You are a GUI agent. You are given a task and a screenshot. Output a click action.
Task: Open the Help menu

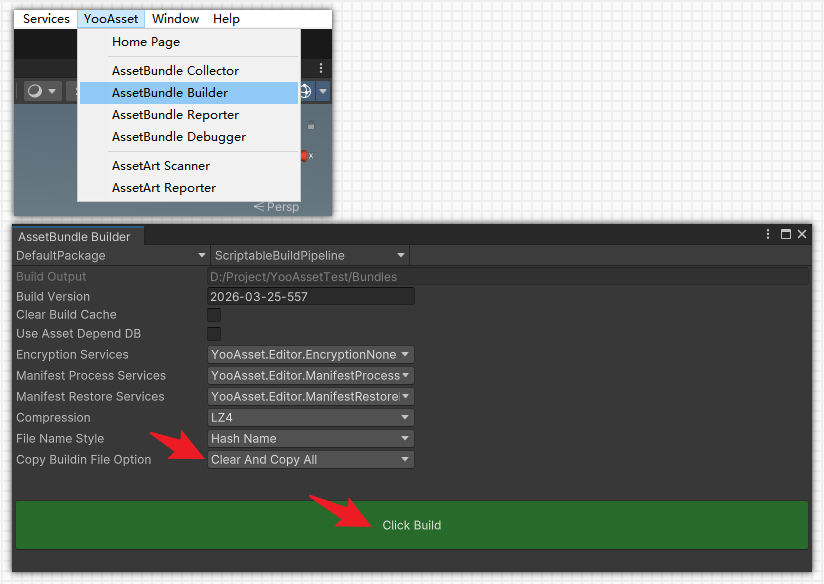[226, 19]
